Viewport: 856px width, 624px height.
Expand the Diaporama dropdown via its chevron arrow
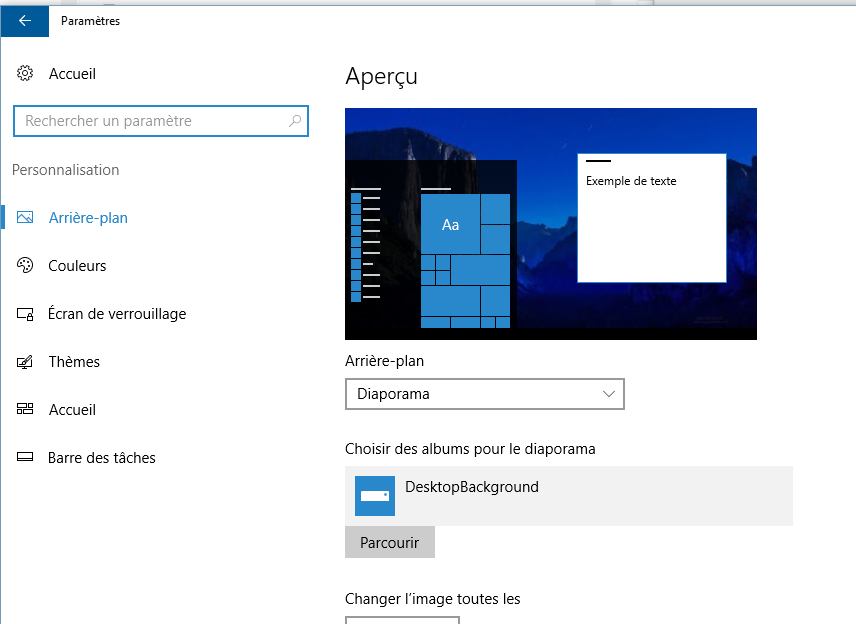point(609,394)
